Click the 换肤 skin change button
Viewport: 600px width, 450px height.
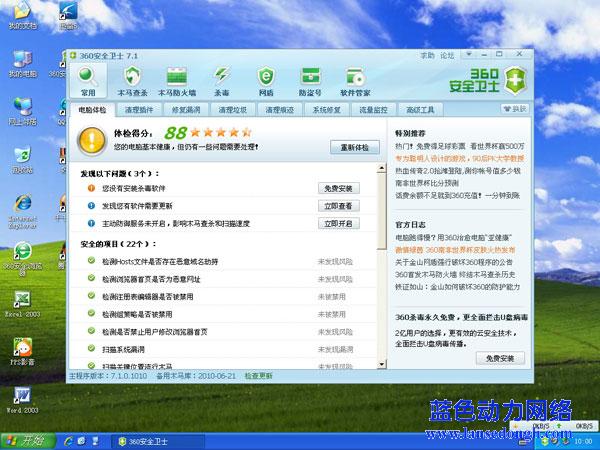(515, 109)
